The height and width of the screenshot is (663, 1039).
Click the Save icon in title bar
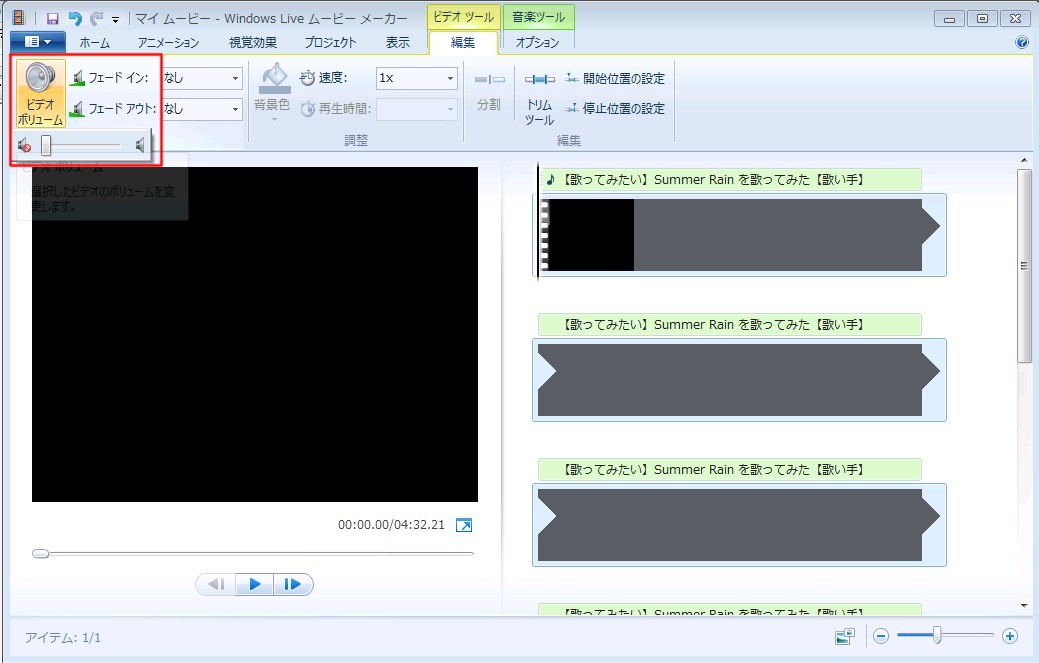click(53, 18)
